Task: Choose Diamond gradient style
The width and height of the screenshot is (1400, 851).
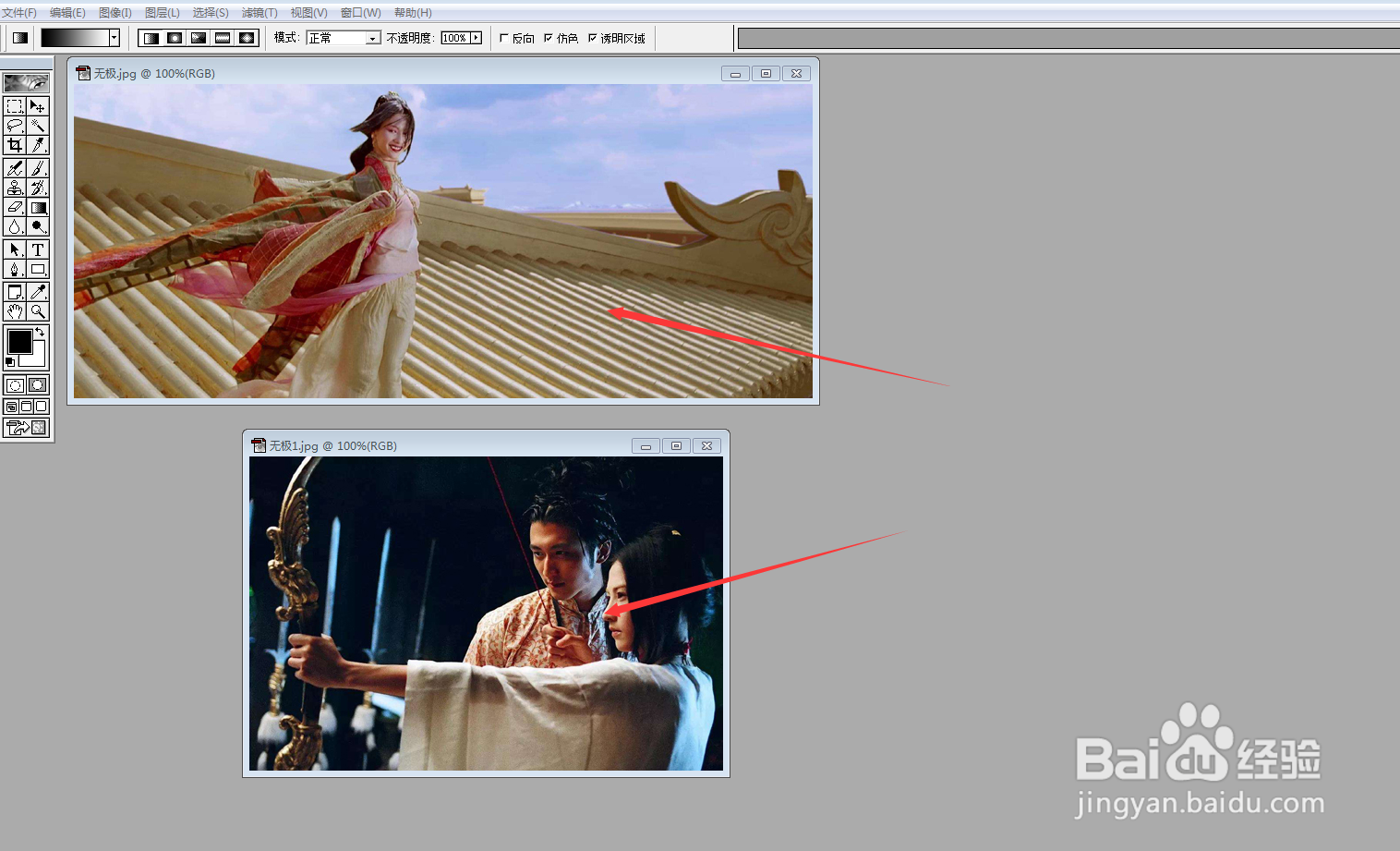Action: point(247,38)
